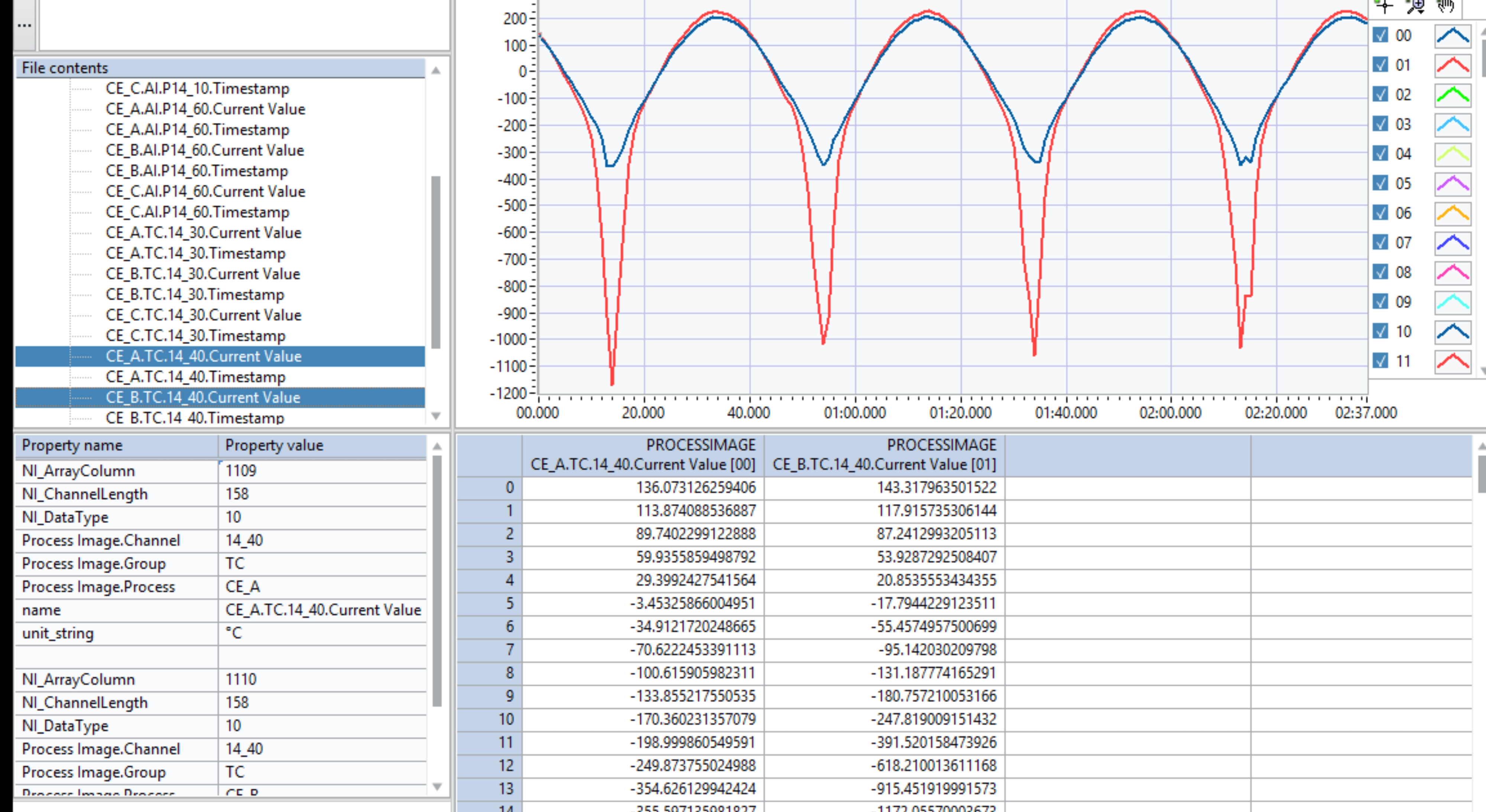
Task: Toggle plot 05 visibility checkbox
Action: (1380, 183)
